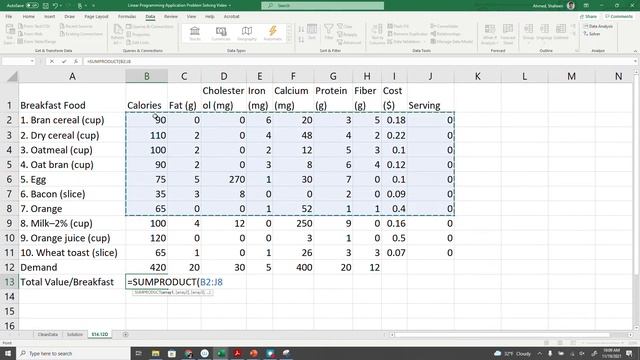Image resolution: width=640 pixels, height=360 pixels.
Task: Confirm formula with checkmark button
Action: (64, 61)
